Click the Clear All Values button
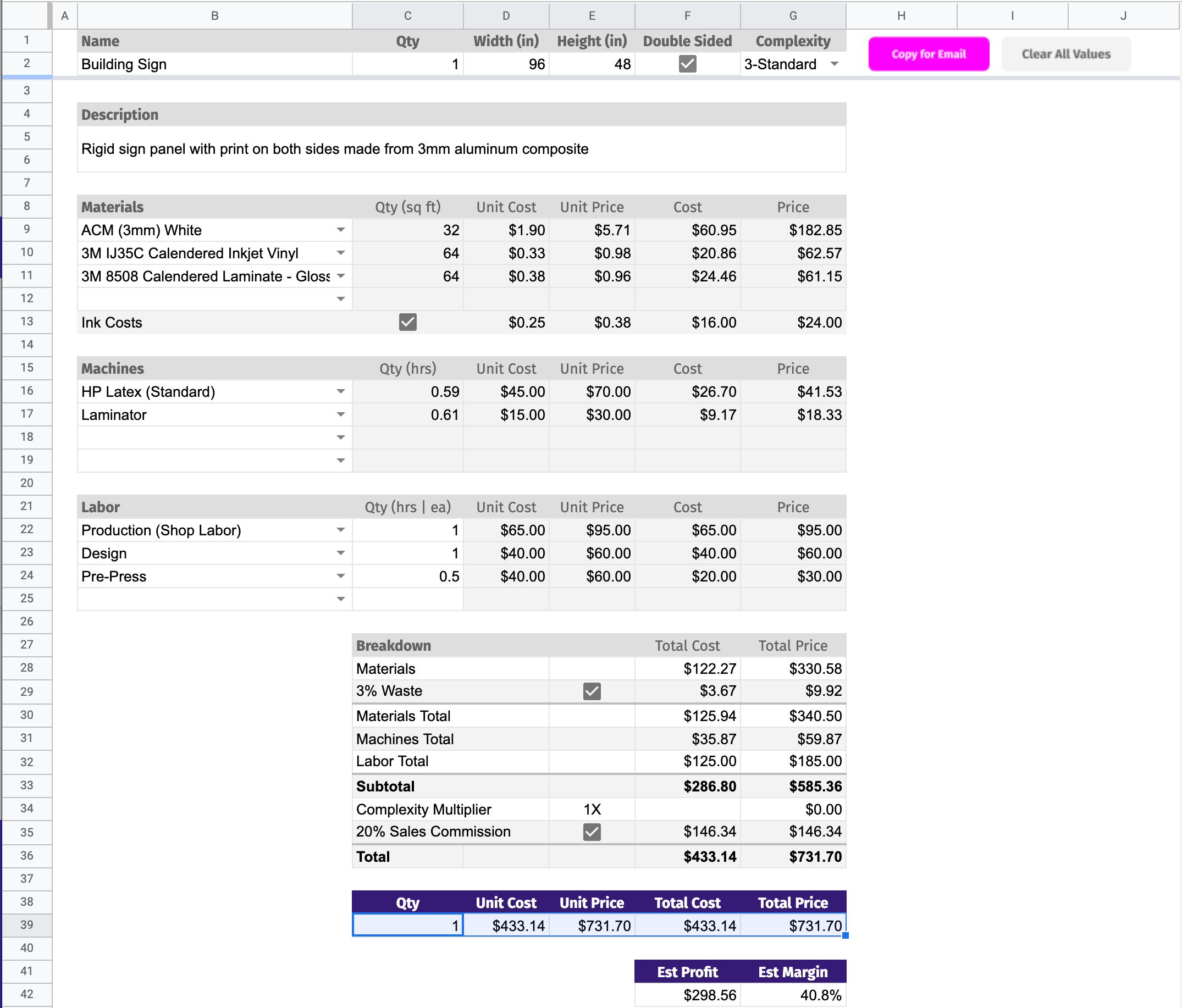Image resolution: width=1182 pixels, height=1008 pixels. 1065,54
